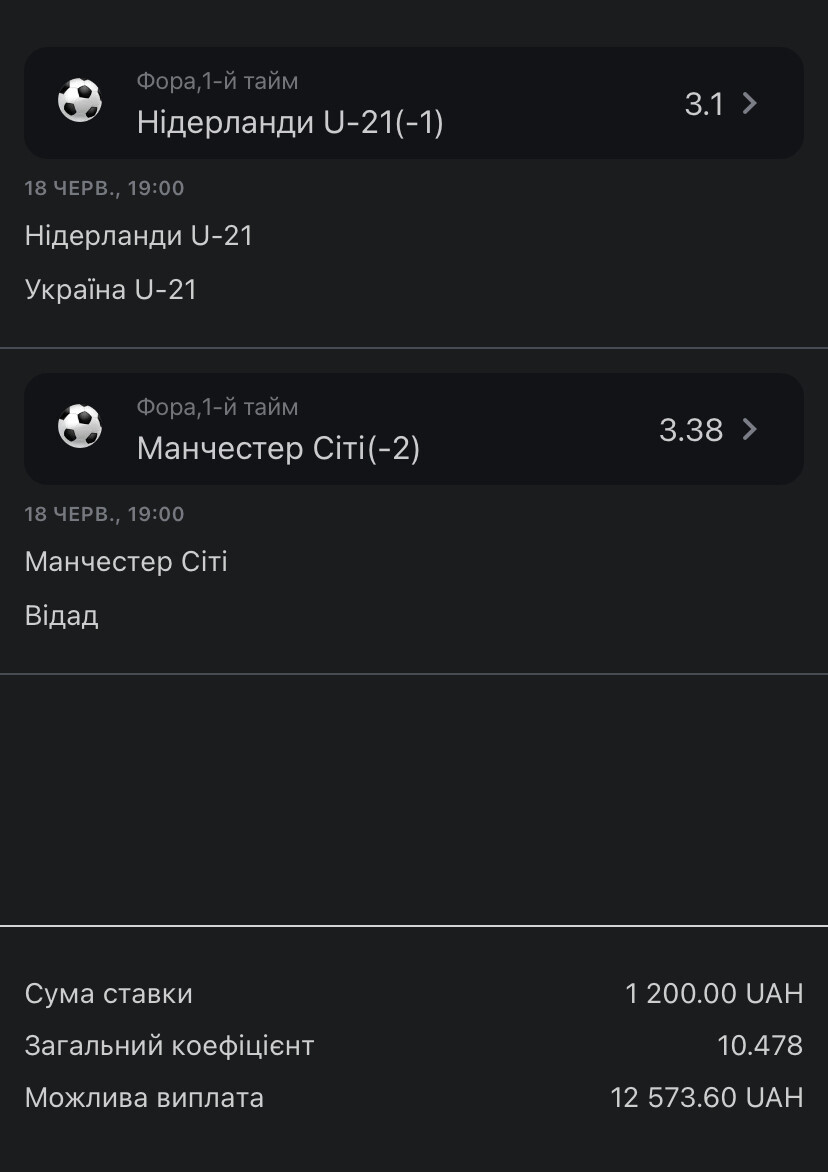The height and width of the screenshot is (1172, 828).
Task: Tap the Сума ставки label
Action: pyautogui.click(x=108, y=994)
